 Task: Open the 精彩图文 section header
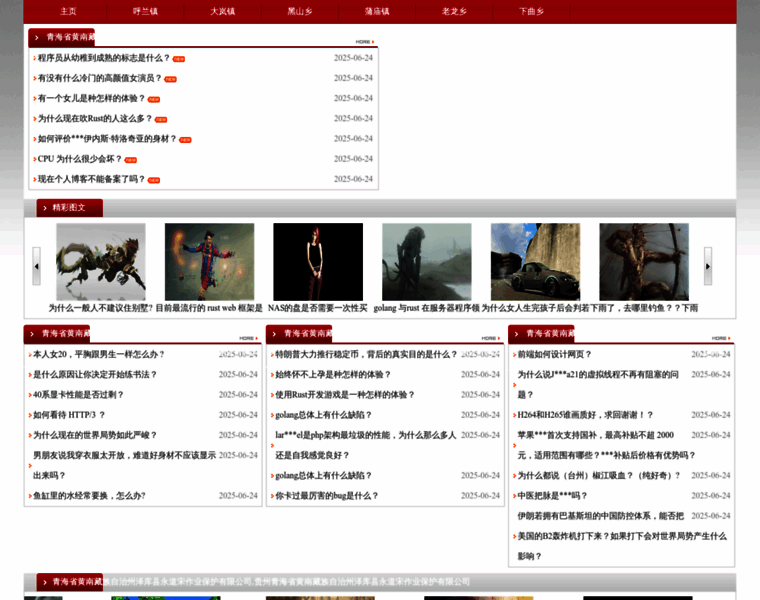pyautogui.click(x=68, y=208)
